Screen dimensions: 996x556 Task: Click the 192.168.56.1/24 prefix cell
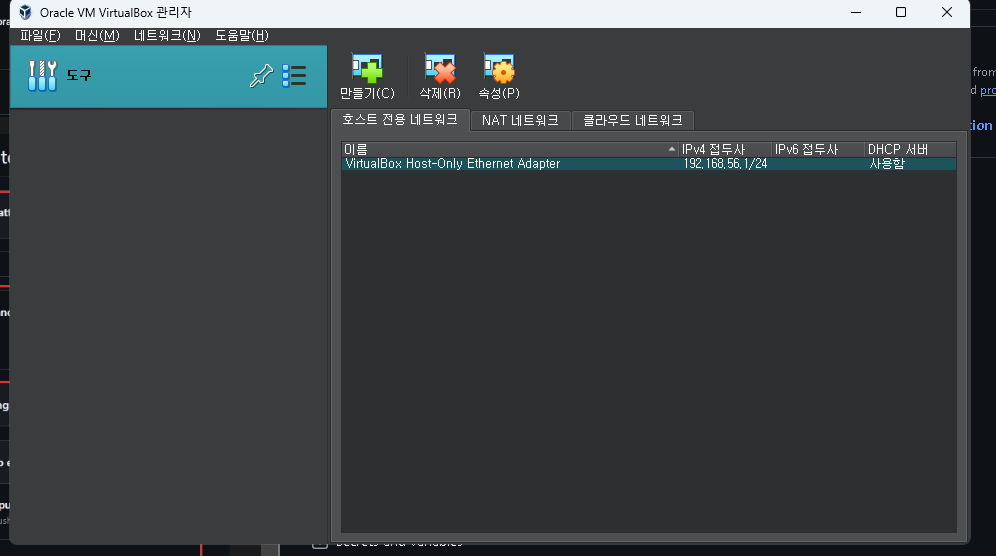[x=725, y=164]
